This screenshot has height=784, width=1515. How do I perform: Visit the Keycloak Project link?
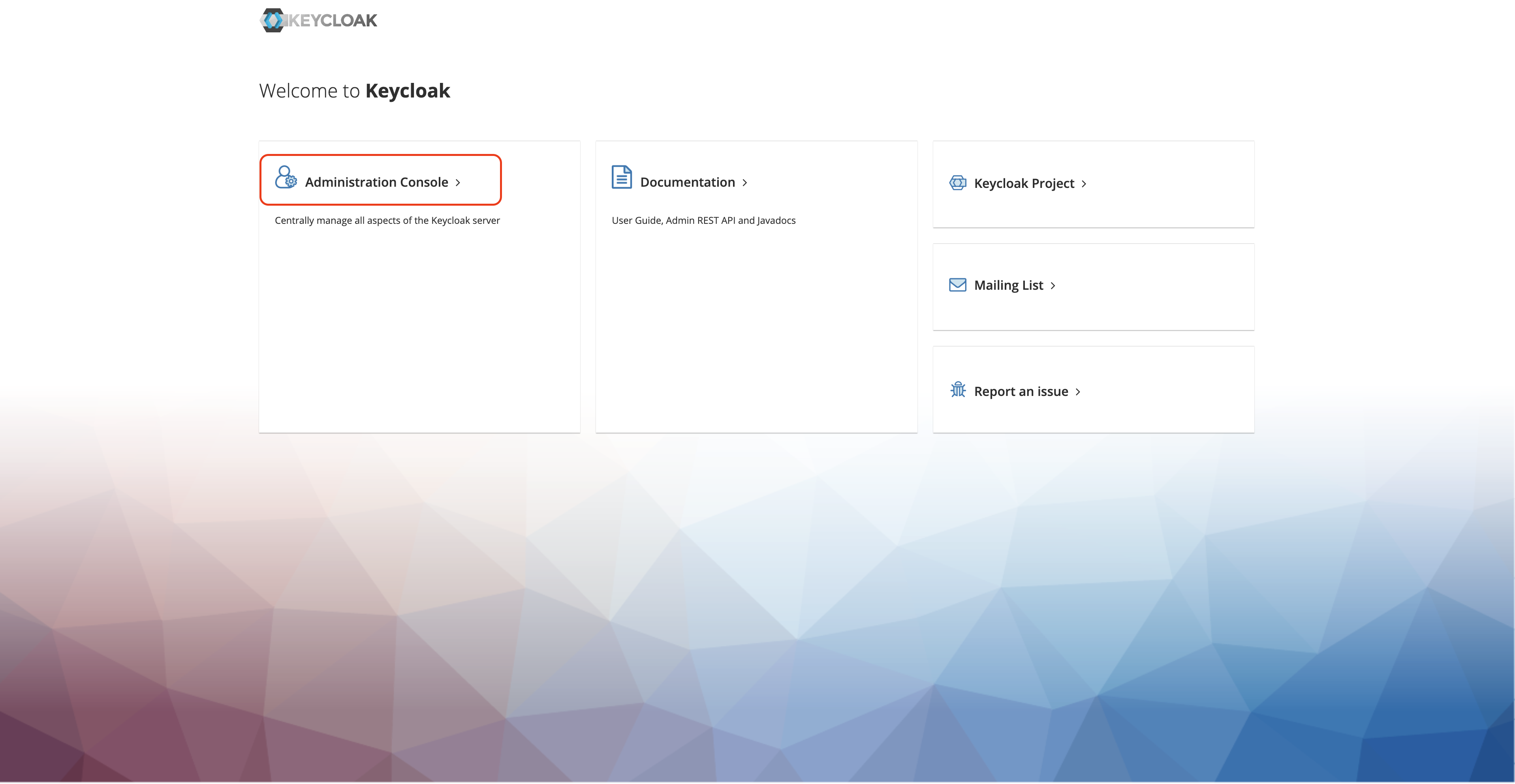pos(1023,183)
